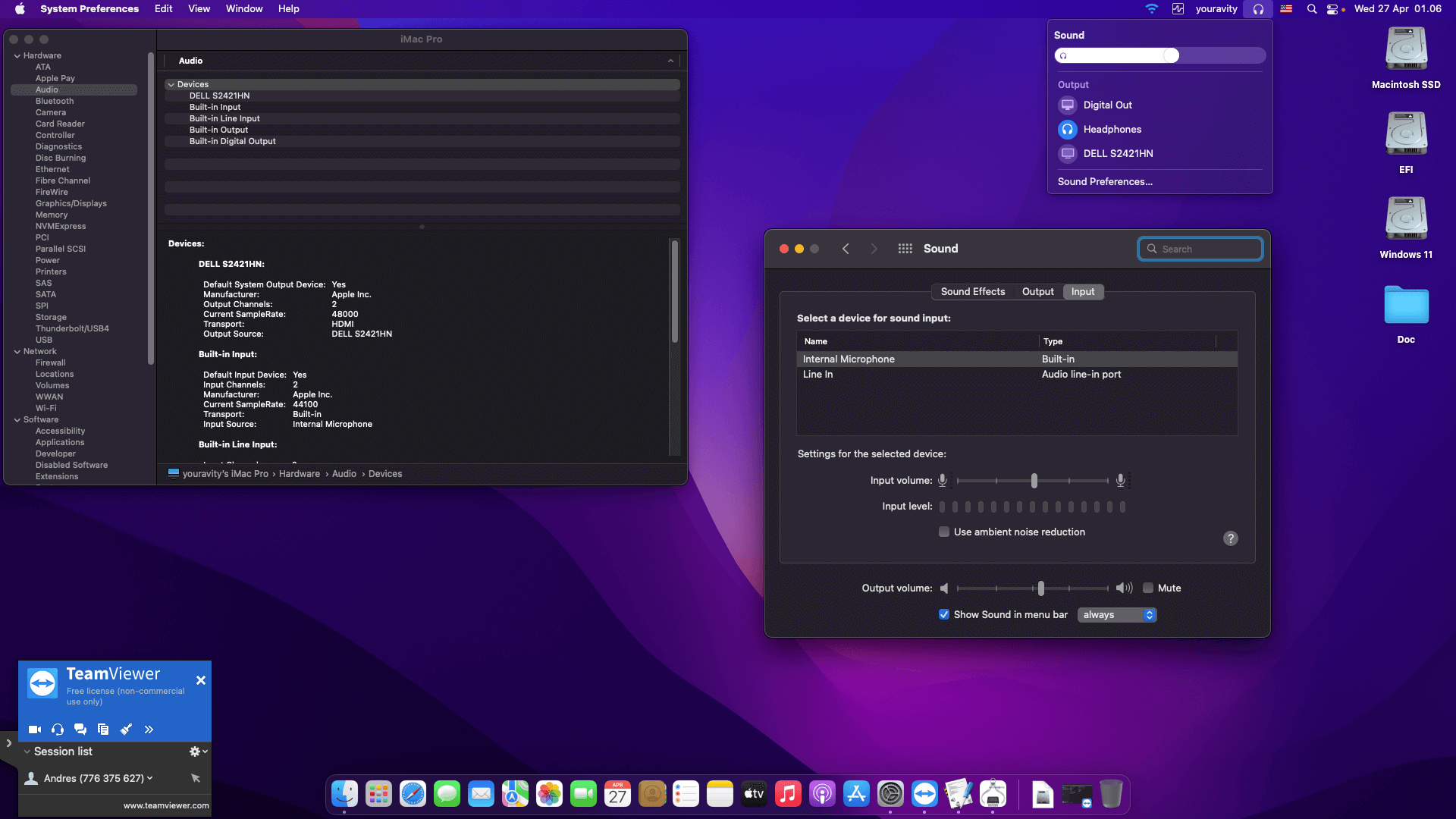Open Launchpad in the Dock
The image size is (1456, 819).
[x=379, y=794]
